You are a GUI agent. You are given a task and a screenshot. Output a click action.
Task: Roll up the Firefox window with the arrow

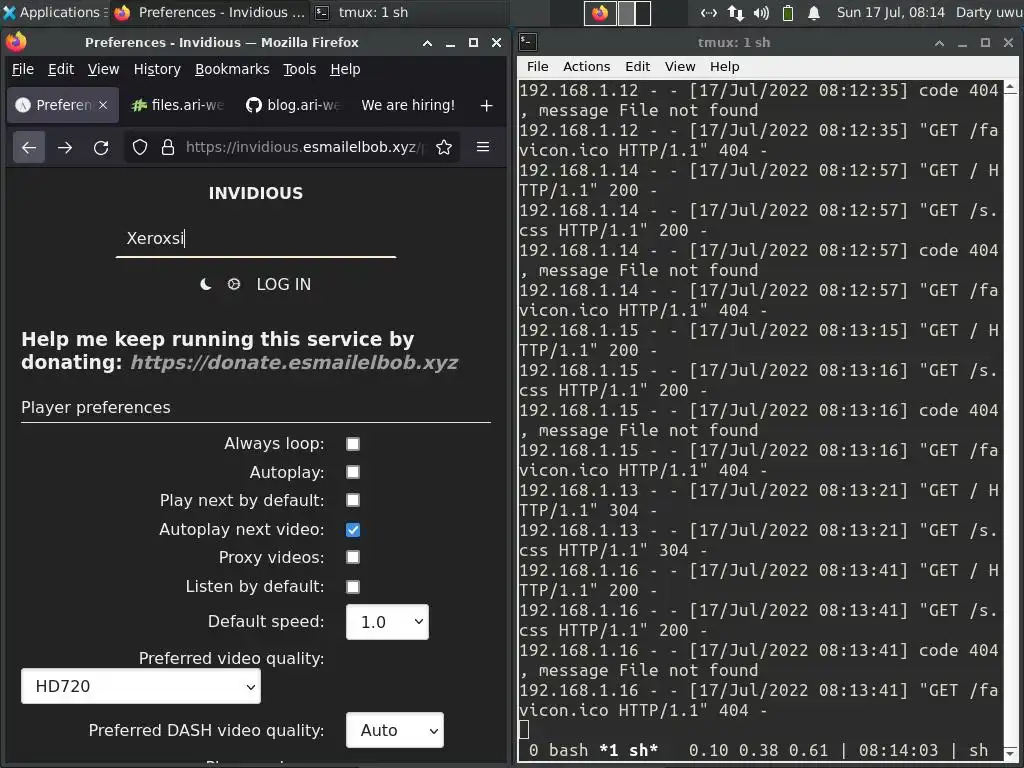click(427, 43)
